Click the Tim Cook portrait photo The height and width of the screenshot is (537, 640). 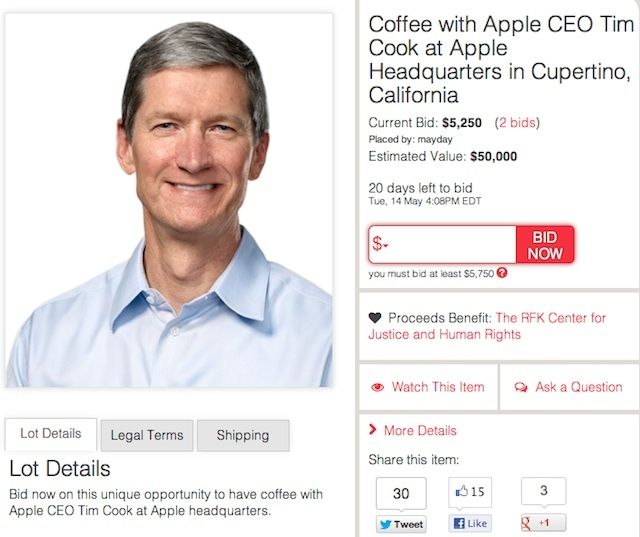(169, 200)
